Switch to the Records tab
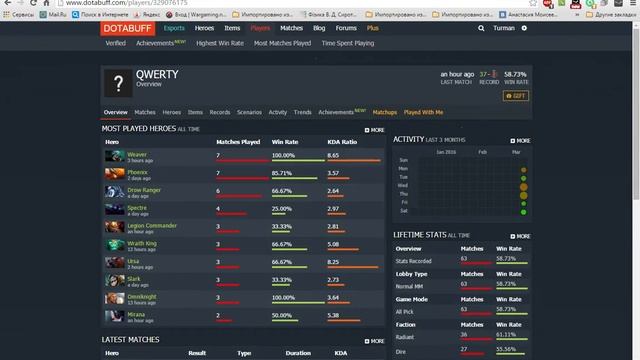Screen dimensions: 640x360 click(x=220, y=112)
